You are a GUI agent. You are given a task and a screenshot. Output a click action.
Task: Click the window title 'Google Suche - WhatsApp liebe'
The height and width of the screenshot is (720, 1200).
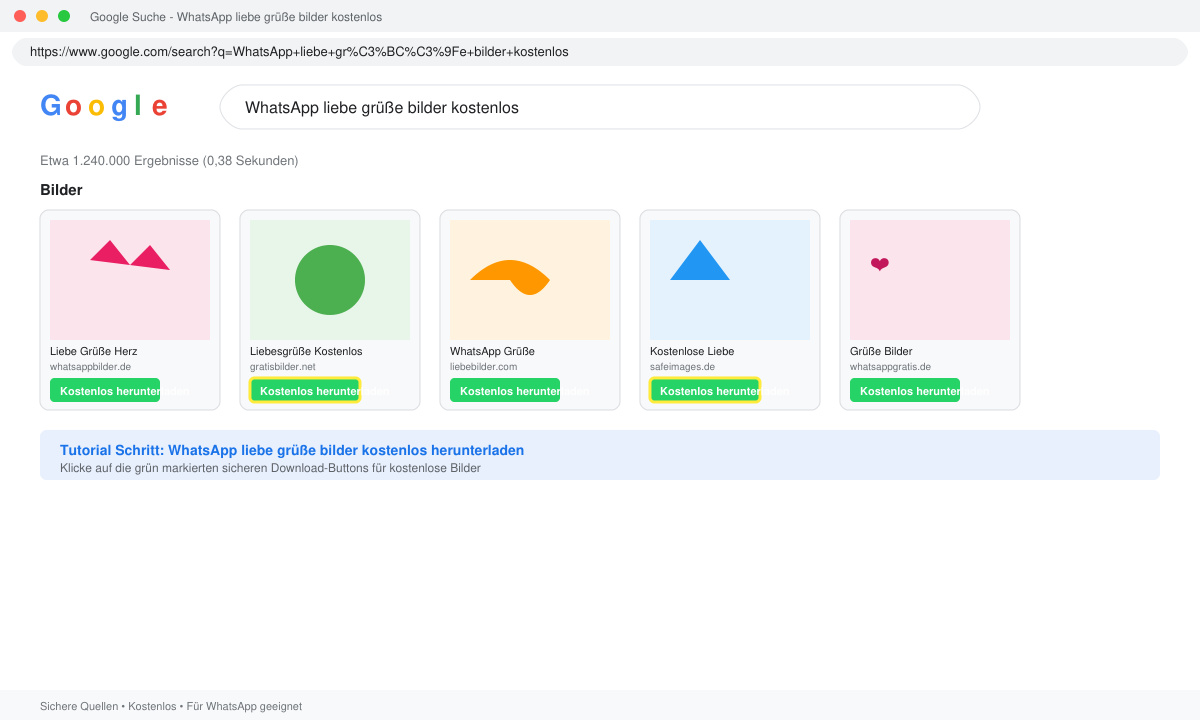(236, 17)
